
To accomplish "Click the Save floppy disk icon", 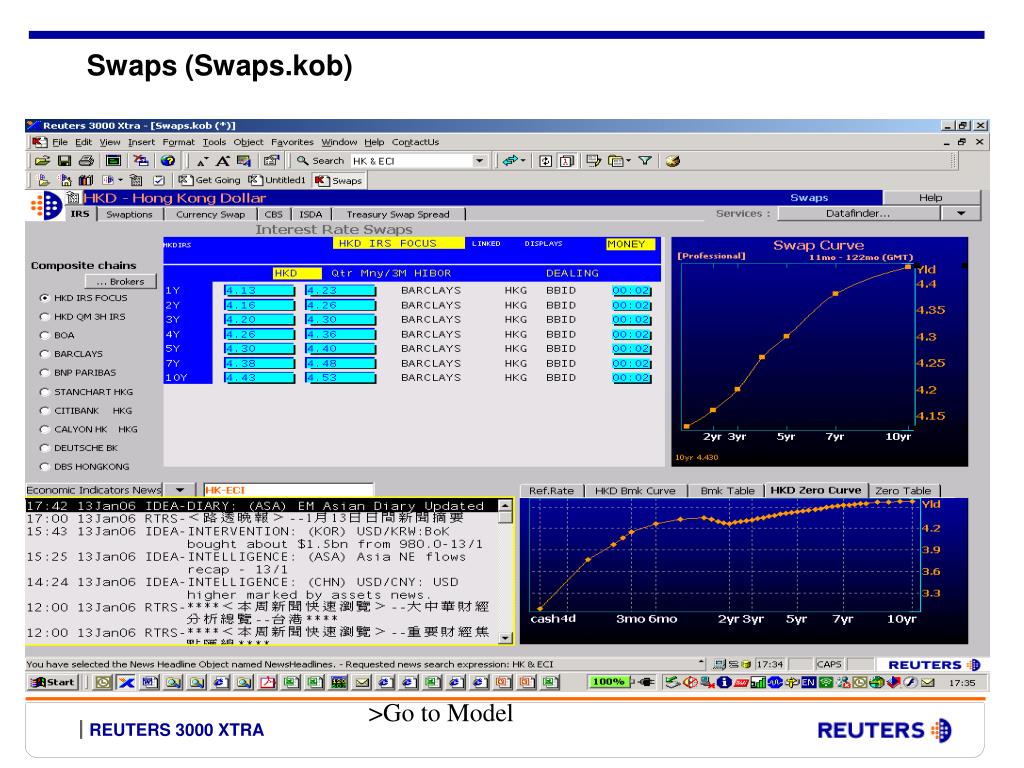I will (64, 161).
